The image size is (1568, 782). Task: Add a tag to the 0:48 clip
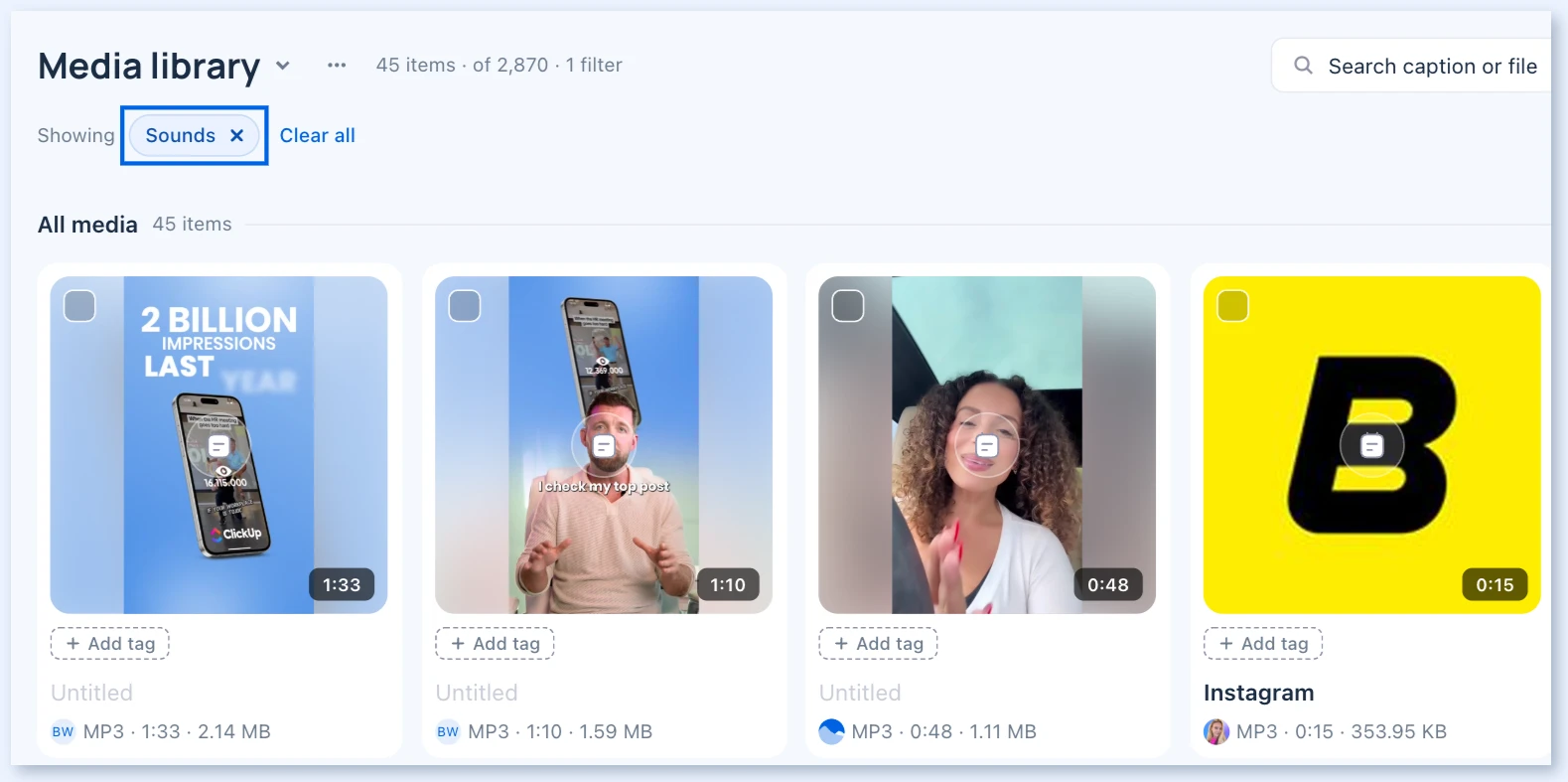pyautogui.click(x=879, y=644)
